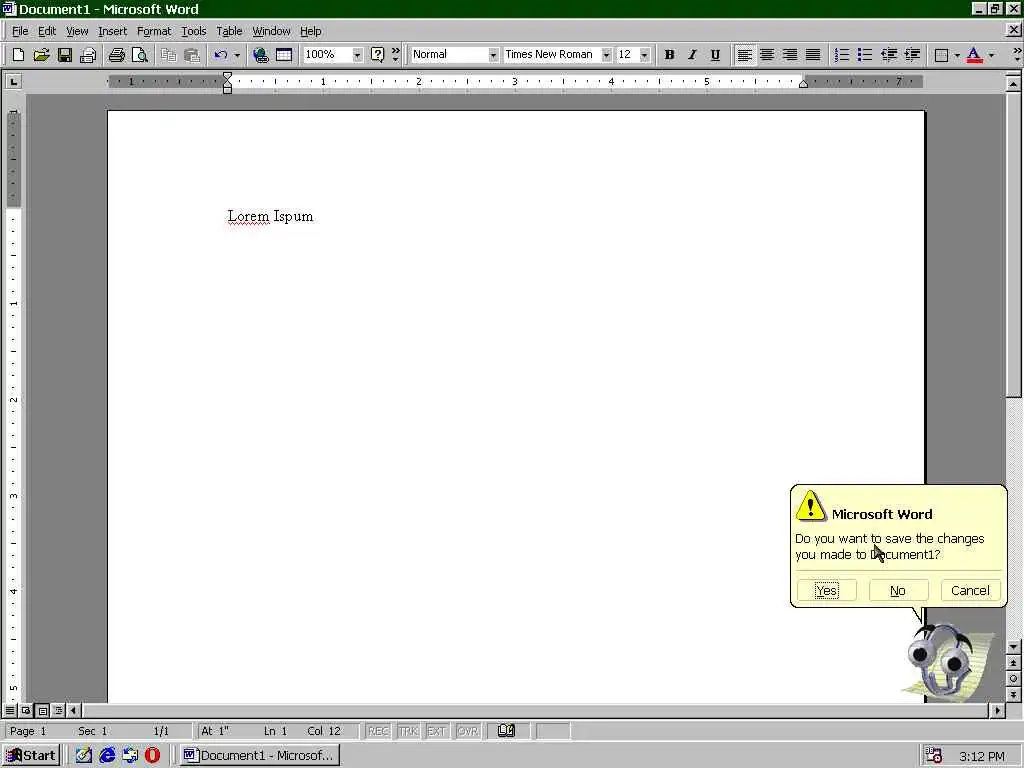Save the document with floppy icon
Screen dimensions: 1024x768
[65, 55]
